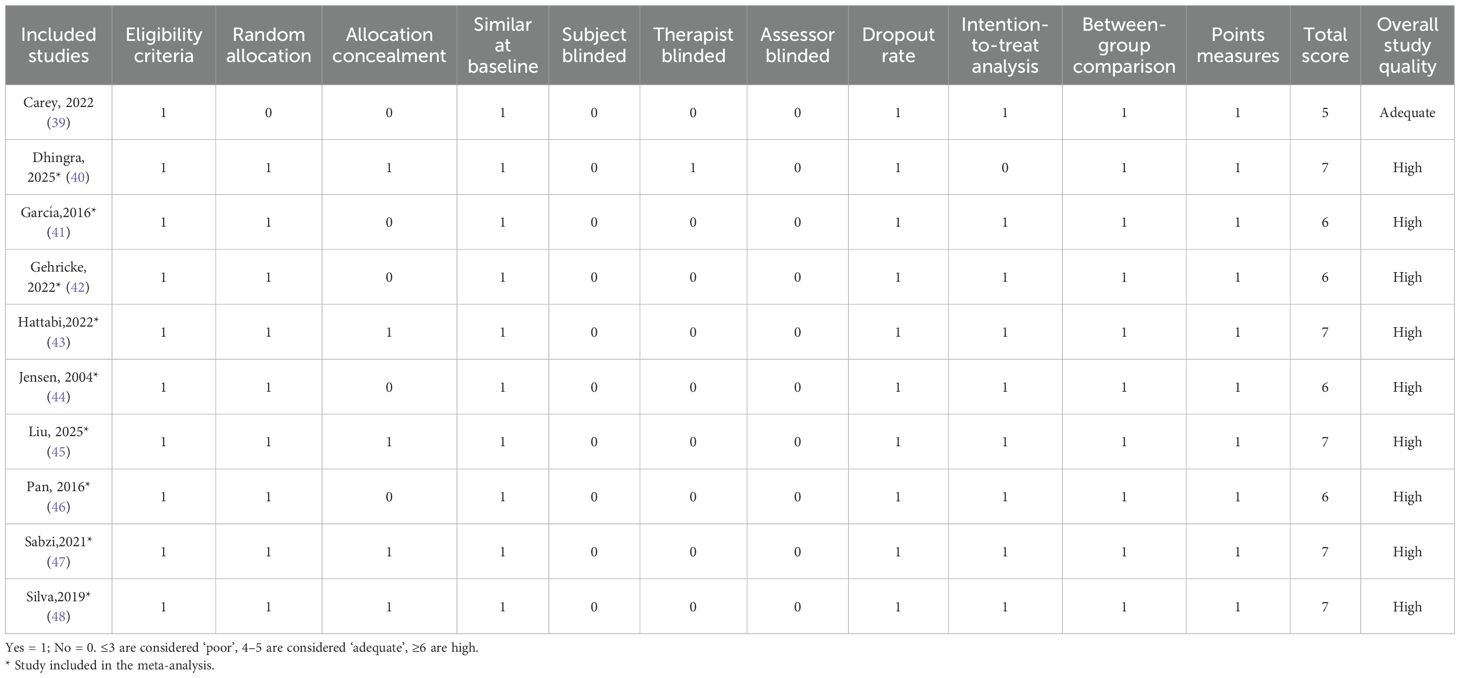Click the Between-group comparison header
This screenshot has height=678, width=1460.
(1123, 45)
